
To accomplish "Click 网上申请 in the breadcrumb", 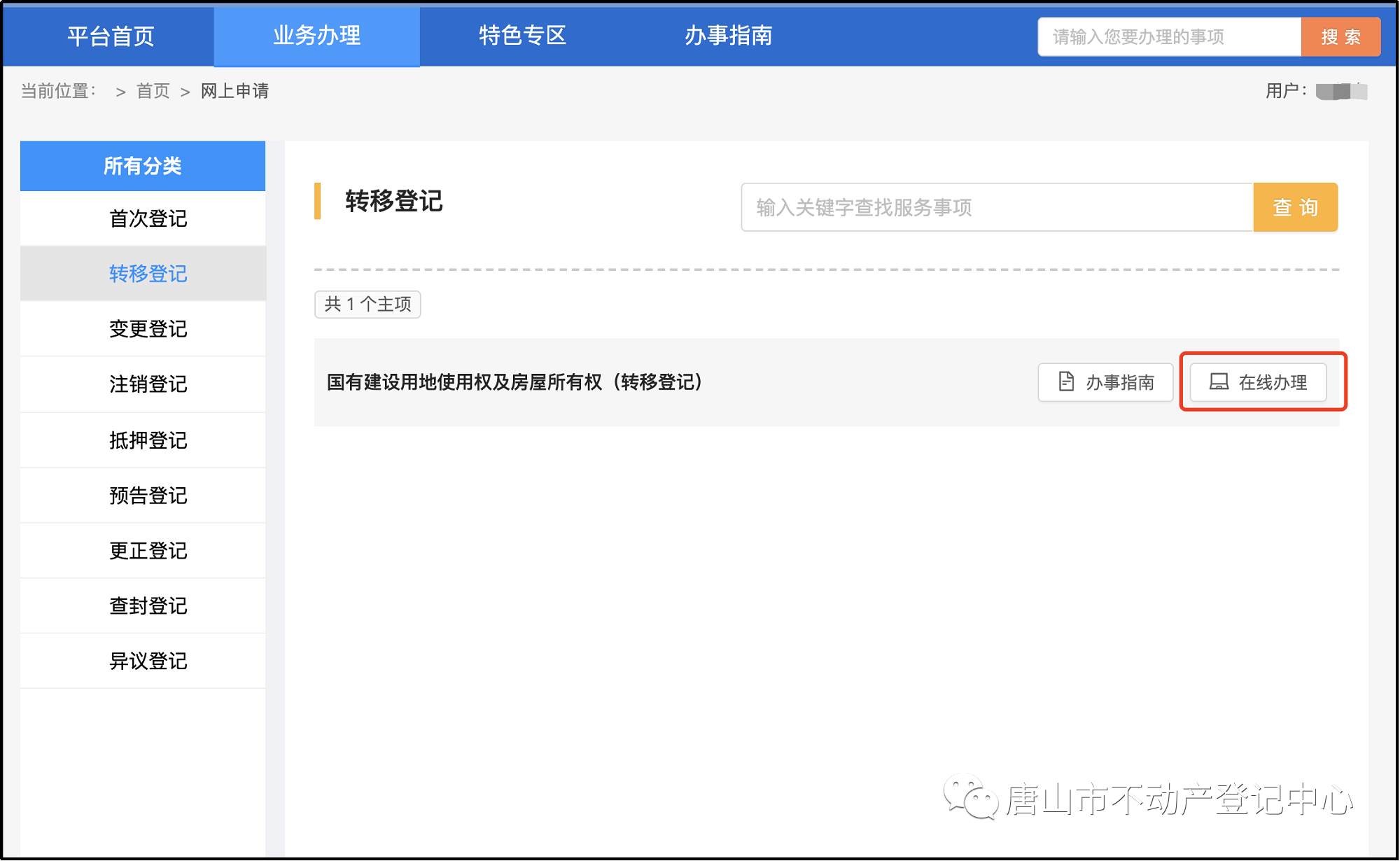I will 234,90.
